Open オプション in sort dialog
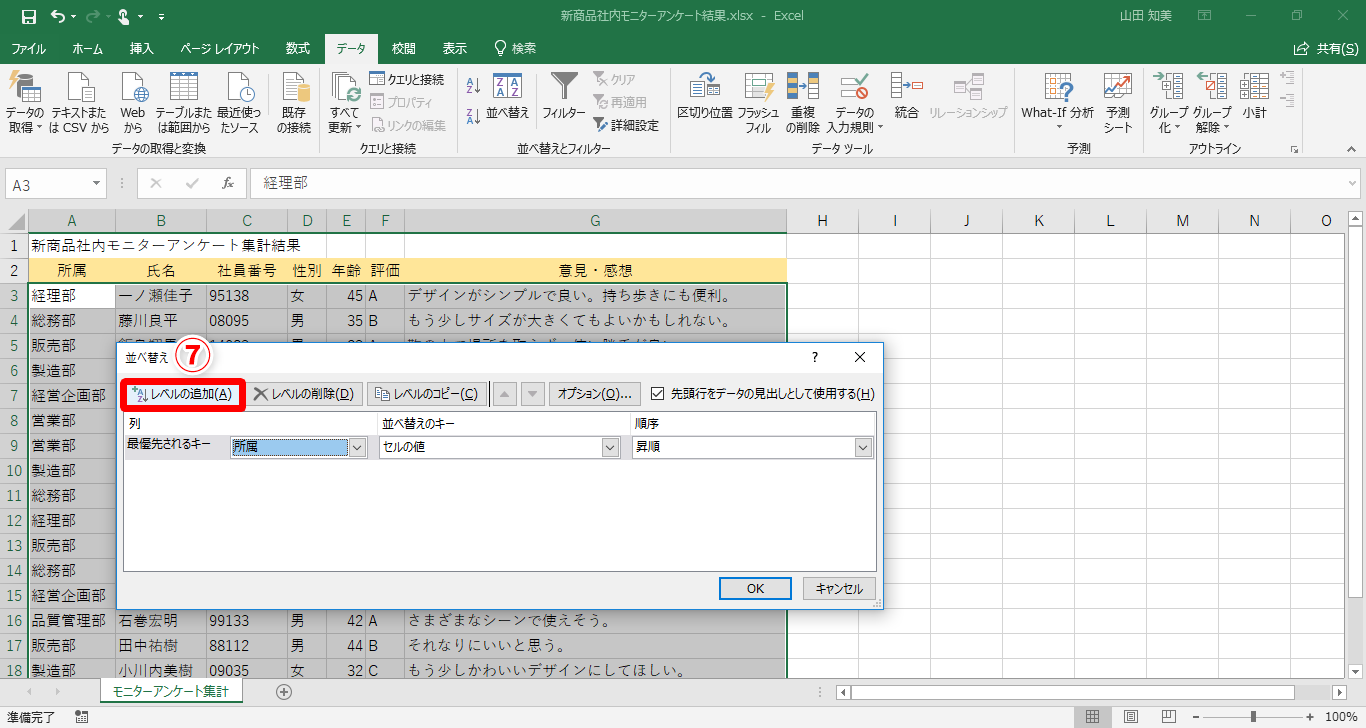Image resolution: width=1366 pixels, height=728 pixels. [x=594, y=394]
